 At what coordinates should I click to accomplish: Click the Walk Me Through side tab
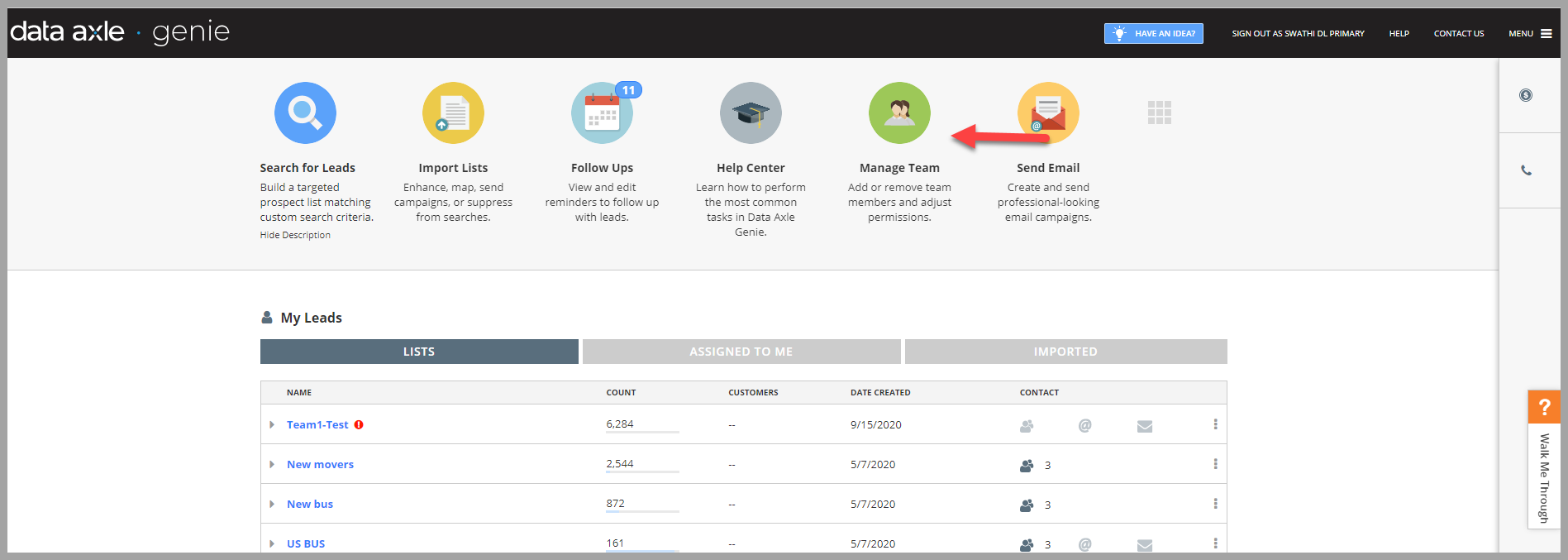tap(1544, 478)
